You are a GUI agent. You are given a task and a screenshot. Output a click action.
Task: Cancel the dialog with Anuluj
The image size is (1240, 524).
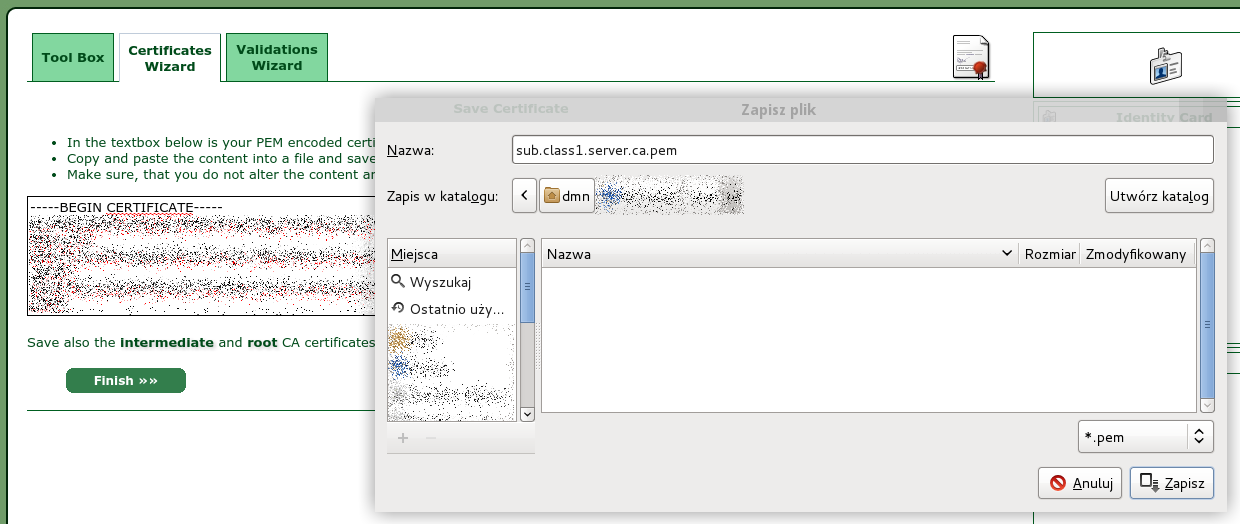[x=1079, y=483]
